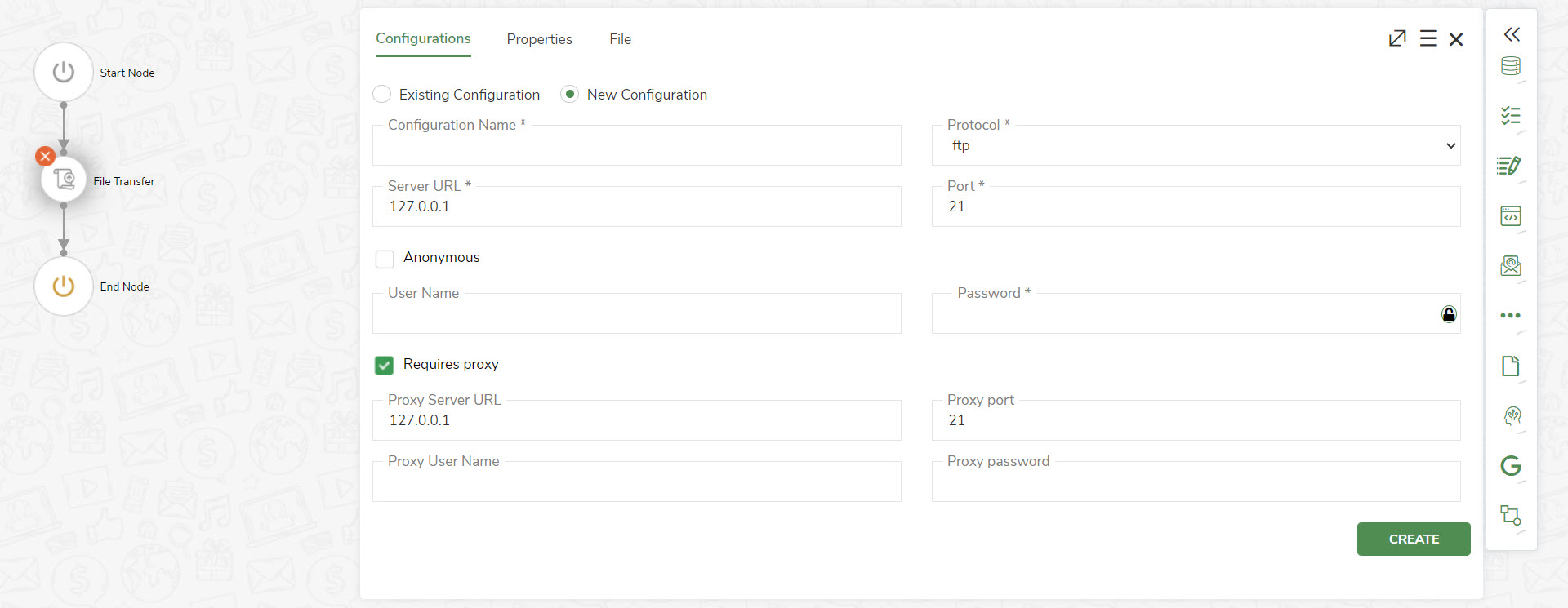
Task: Click the email sidebar icon
Action: coord(1512,266)
